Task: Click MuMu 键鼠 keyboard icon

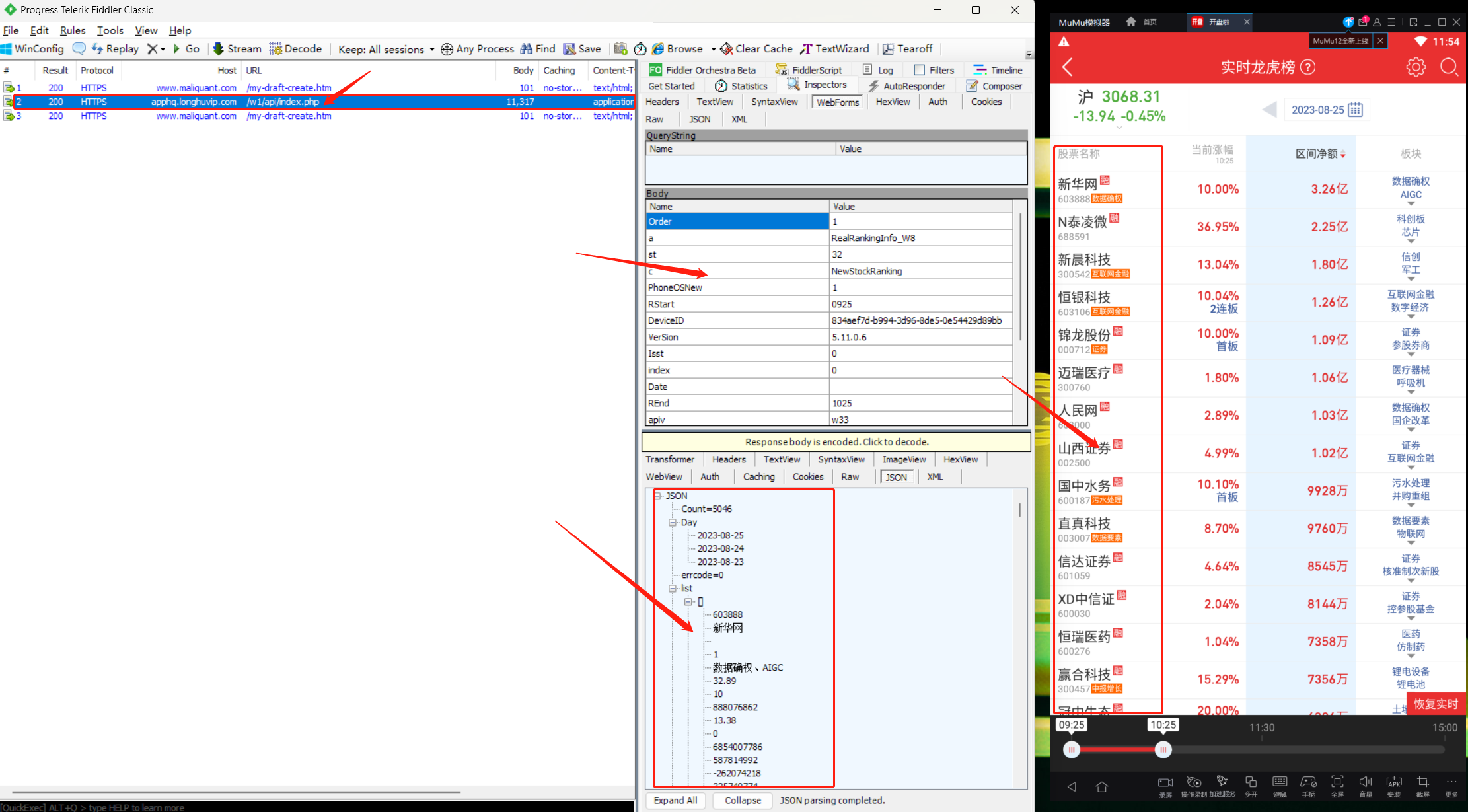Action: pyautogui.click(x=1280, y=786)
